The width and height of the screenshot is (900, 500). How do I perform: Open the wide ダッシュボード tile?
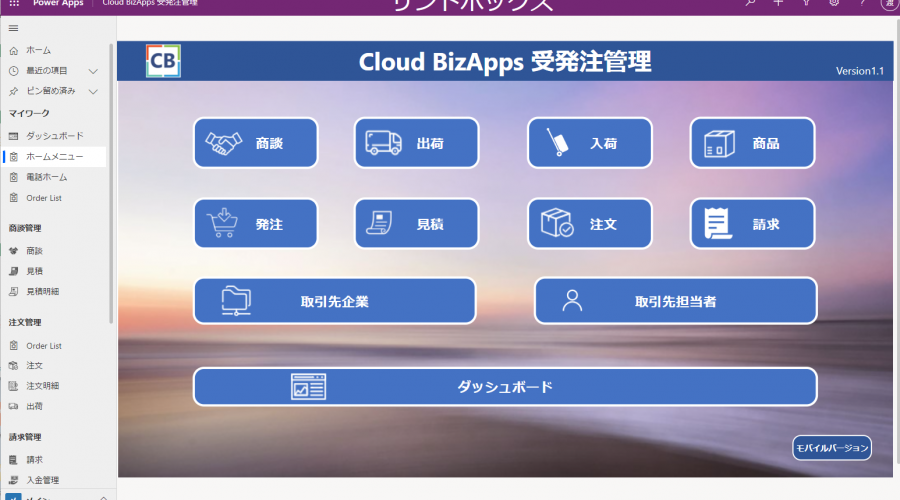point(505,387)
